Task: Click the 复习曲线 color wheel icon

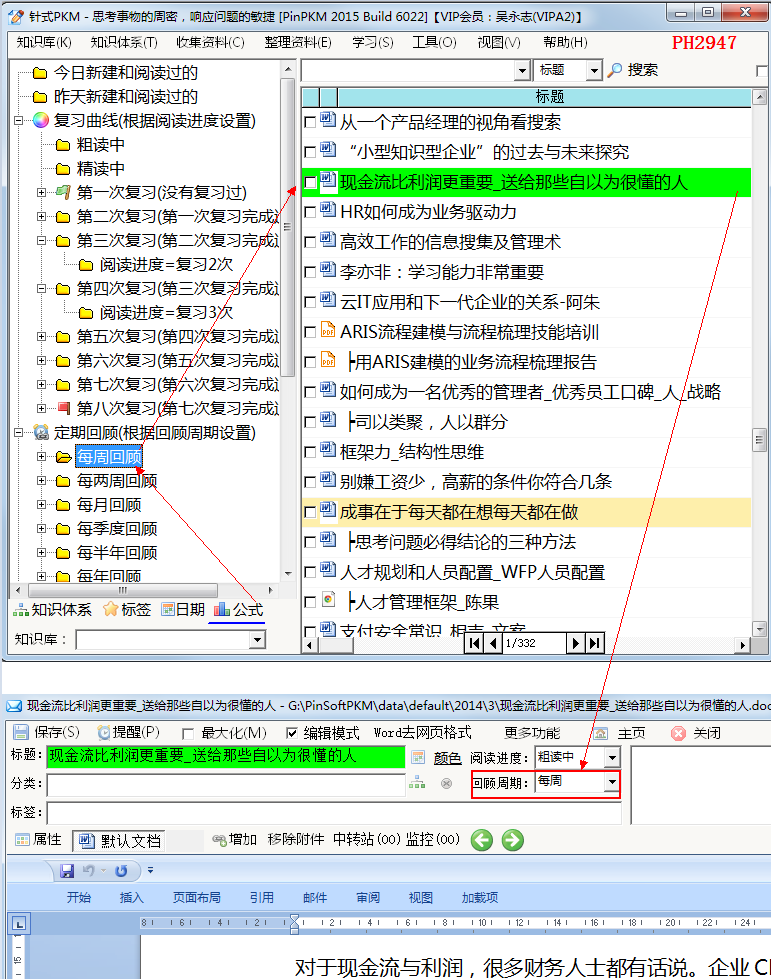Action: pos(41,120)
